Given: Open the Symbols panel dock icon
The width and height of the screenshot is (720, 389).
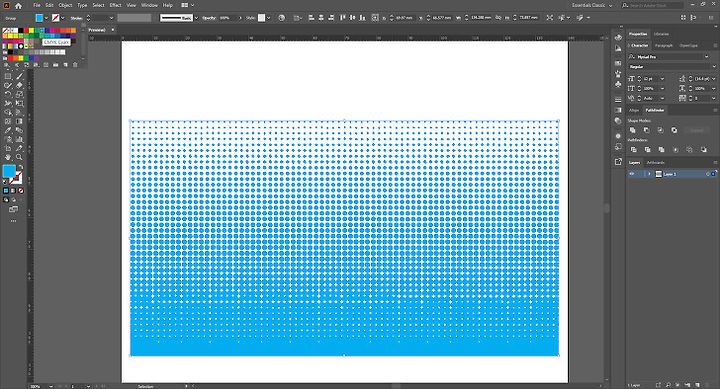Looking at the screenshot, I should click(x=618, y=84).
